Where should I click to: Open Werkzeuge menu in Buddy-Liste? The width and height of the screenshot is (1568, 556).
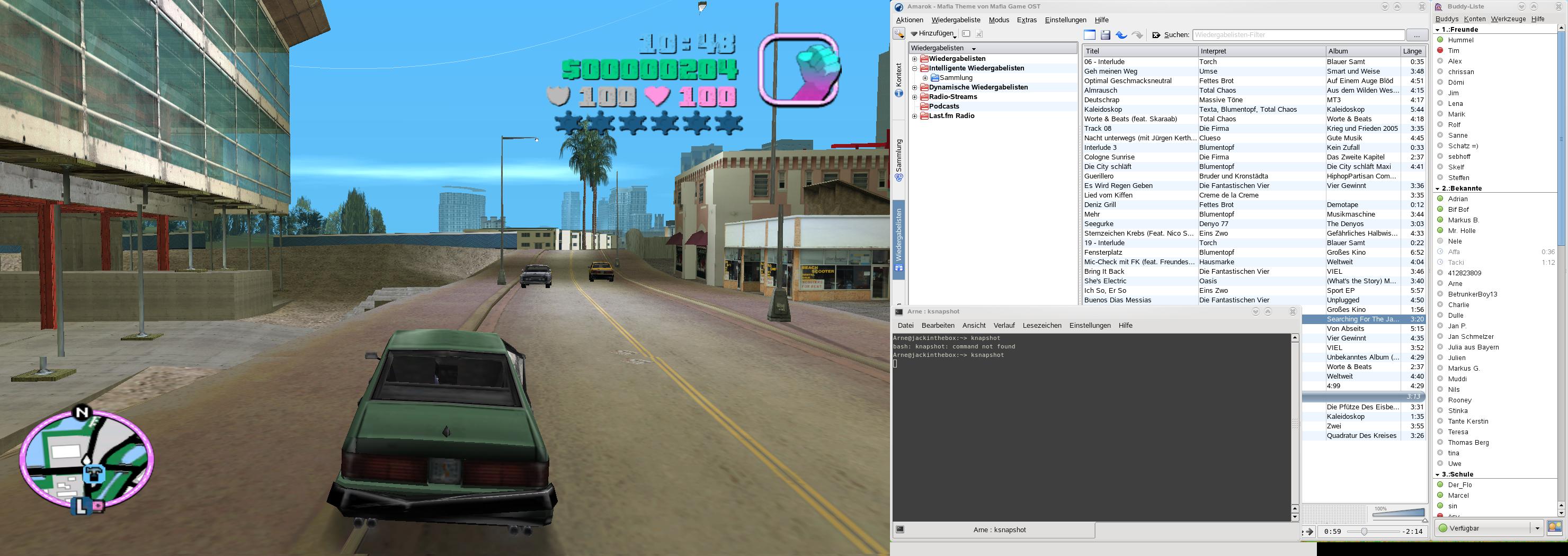pos(1508,19)
